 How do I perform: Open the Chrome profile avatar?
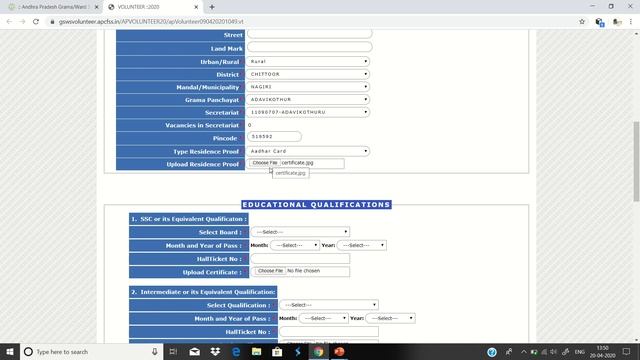click(x=617, y=22)
